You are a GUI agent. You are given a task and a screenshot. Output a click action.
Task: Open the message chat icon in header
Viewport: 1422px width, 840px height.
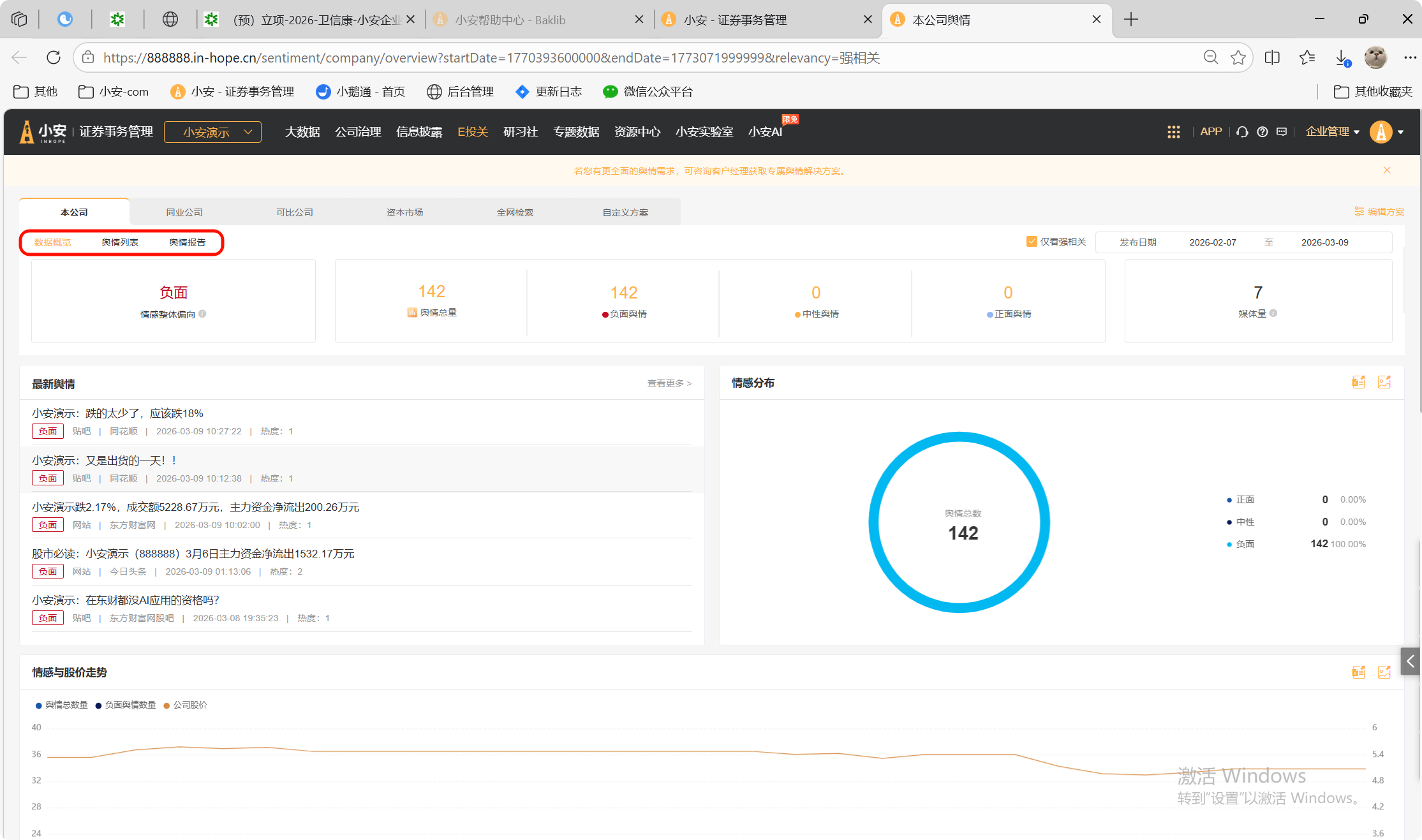pos(1282,132)
